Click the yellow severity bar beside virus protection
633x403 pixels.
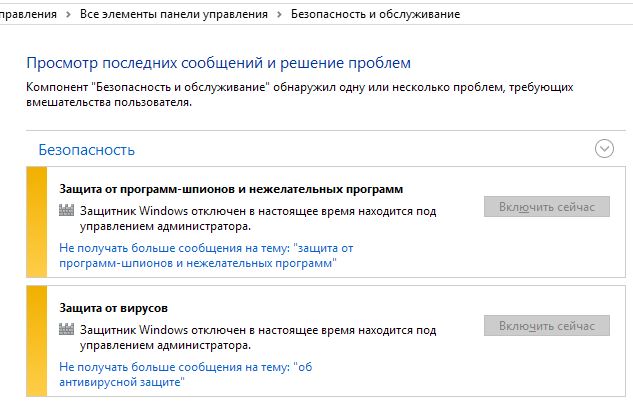[37, 340]
